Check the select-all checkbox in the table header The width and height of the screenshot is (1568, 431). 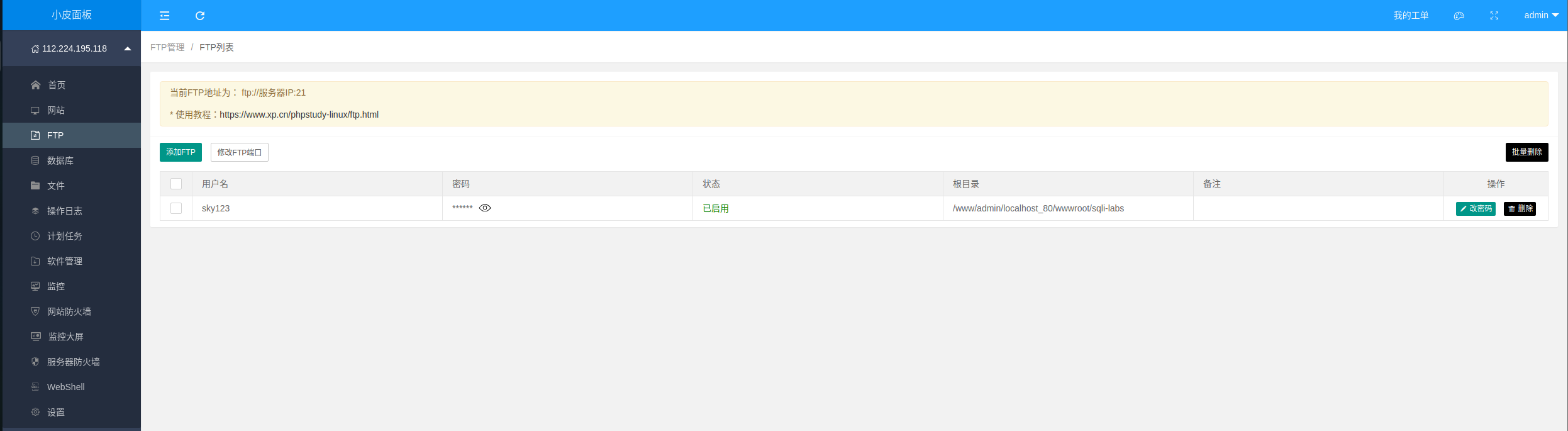pos(176,184)
